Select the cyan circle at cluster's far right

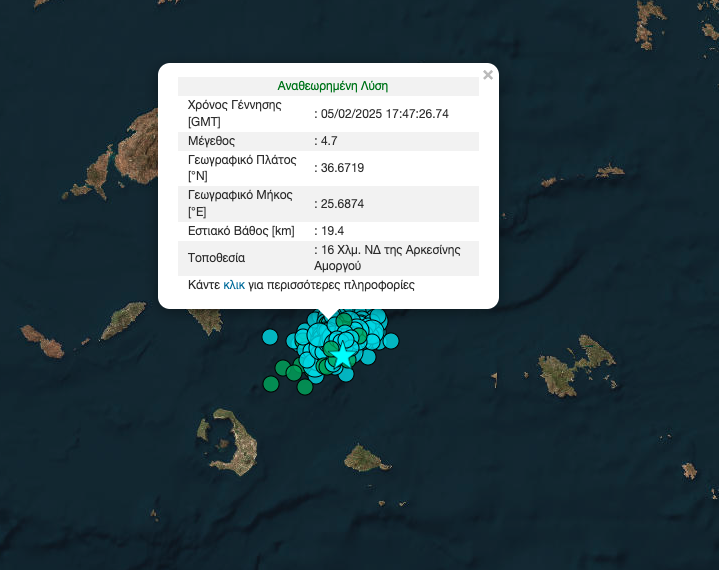[391, 340]
